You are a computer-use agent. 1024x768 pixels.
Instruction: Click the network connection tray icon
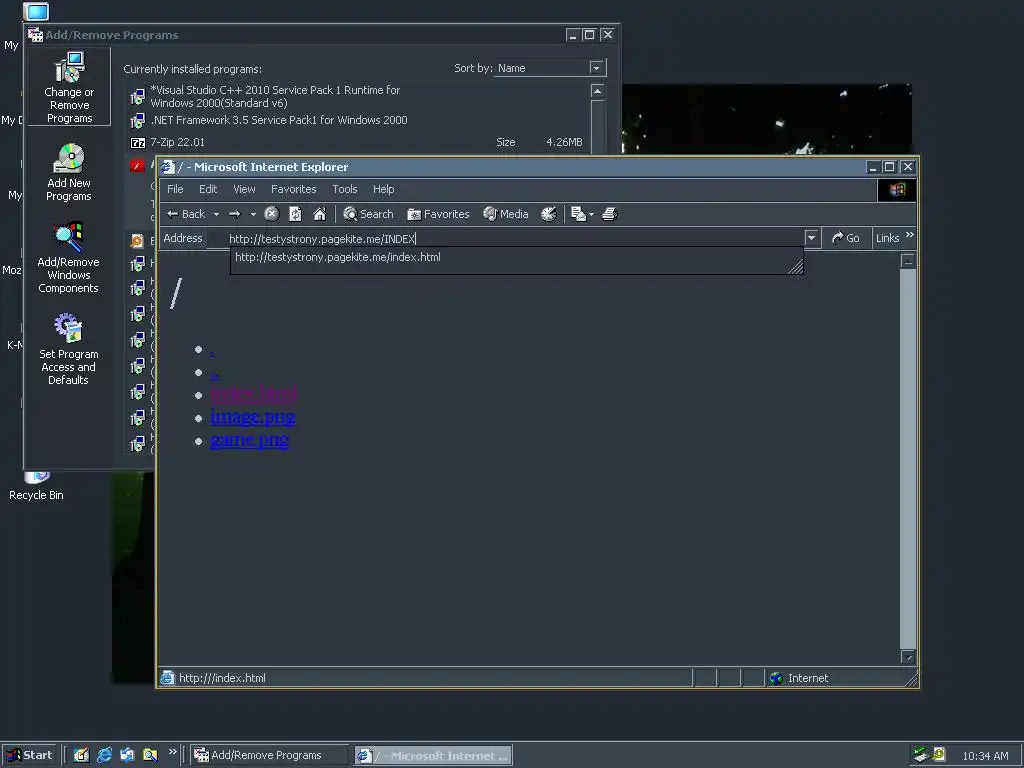click(921, 755)
